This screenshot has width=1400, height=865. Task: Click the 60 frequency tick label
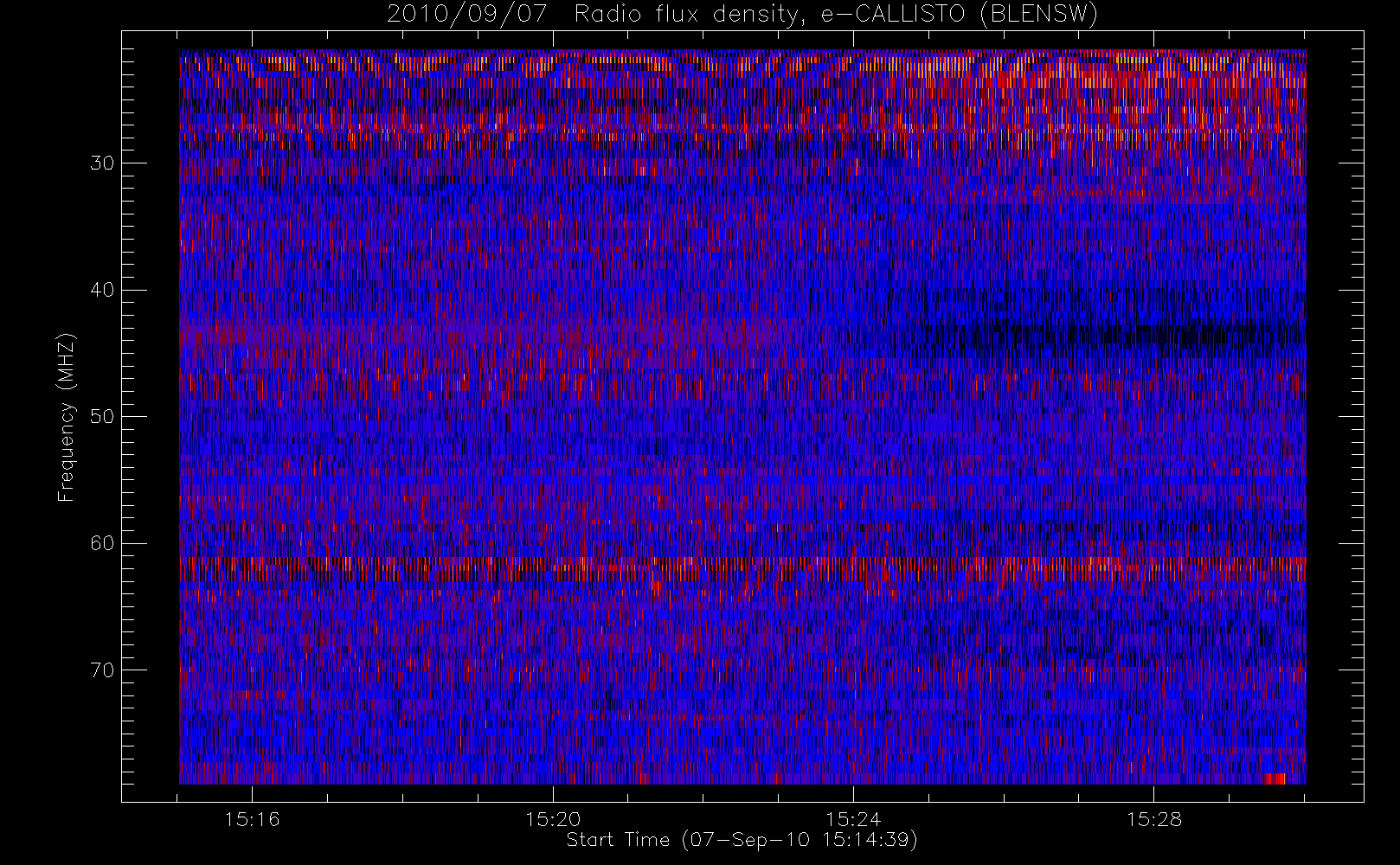point(102,543)
